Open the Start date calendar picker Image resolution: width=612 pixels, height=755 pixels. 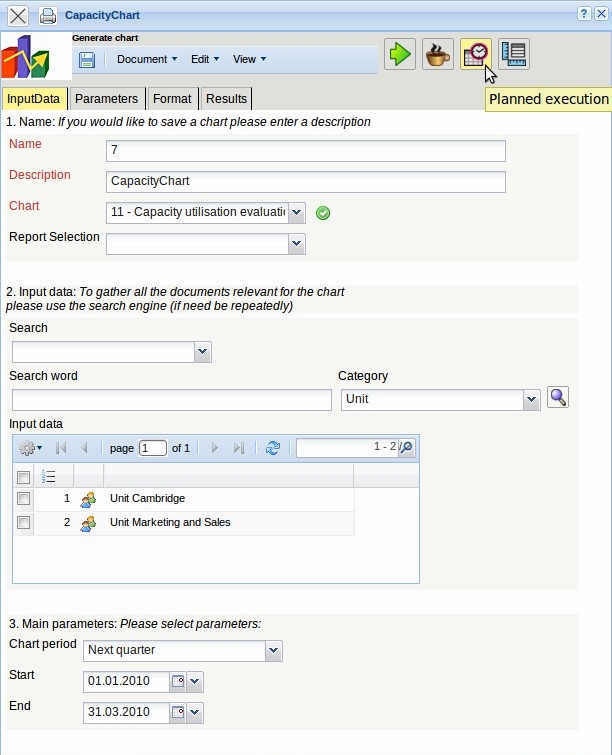click(178, 682)
